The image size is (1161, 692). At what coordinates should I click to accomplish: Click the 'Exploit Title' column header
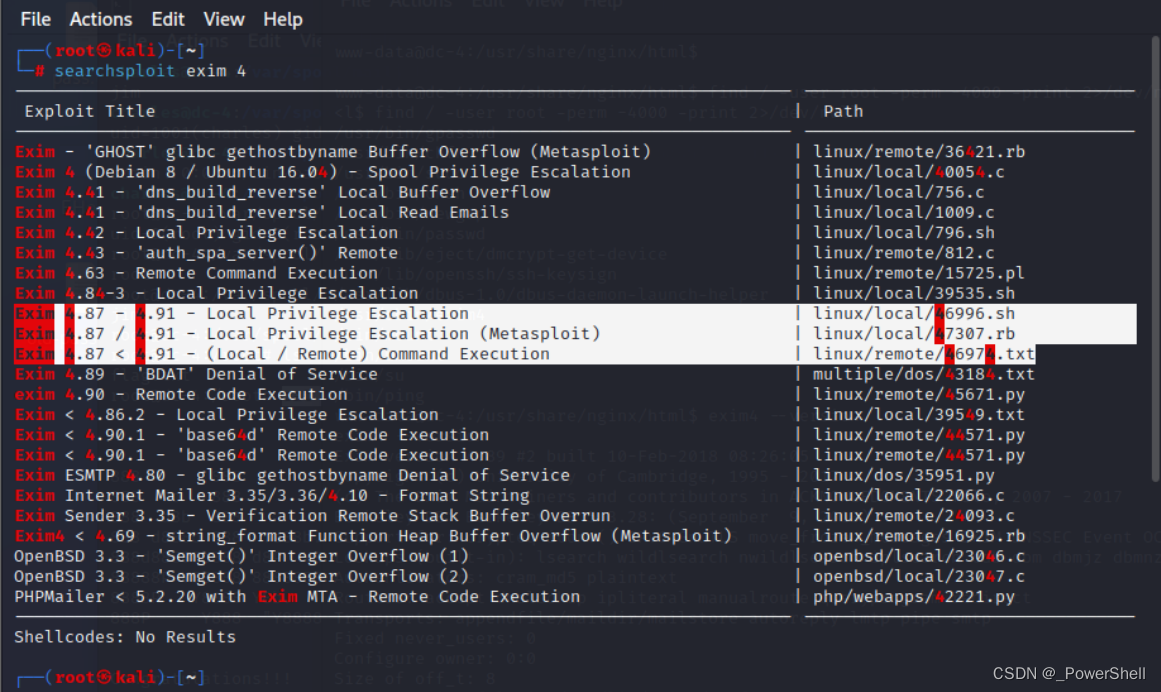[x=90, y=111]
